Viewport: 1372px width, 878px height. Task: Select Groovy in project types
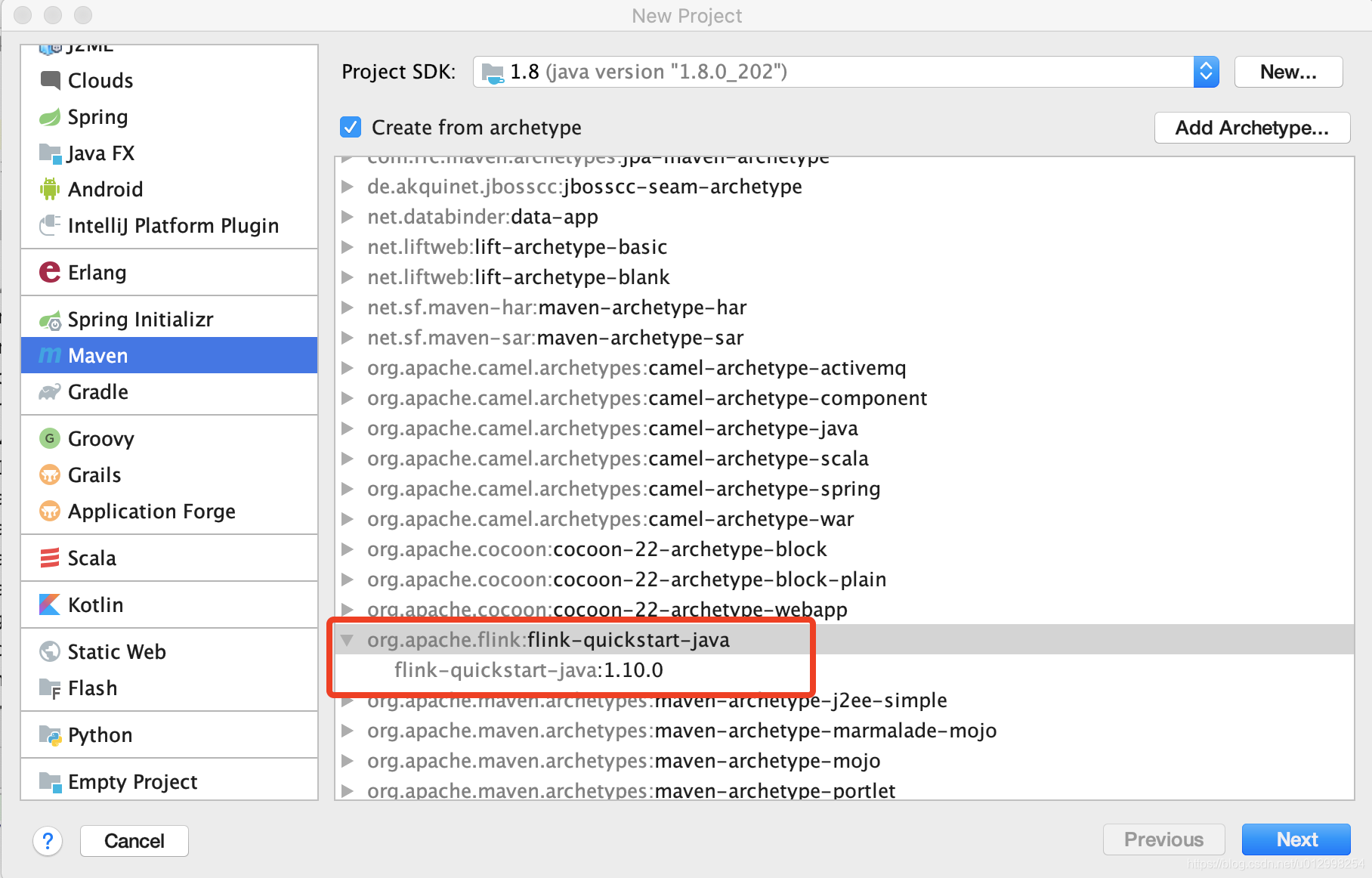coord(169,438)
